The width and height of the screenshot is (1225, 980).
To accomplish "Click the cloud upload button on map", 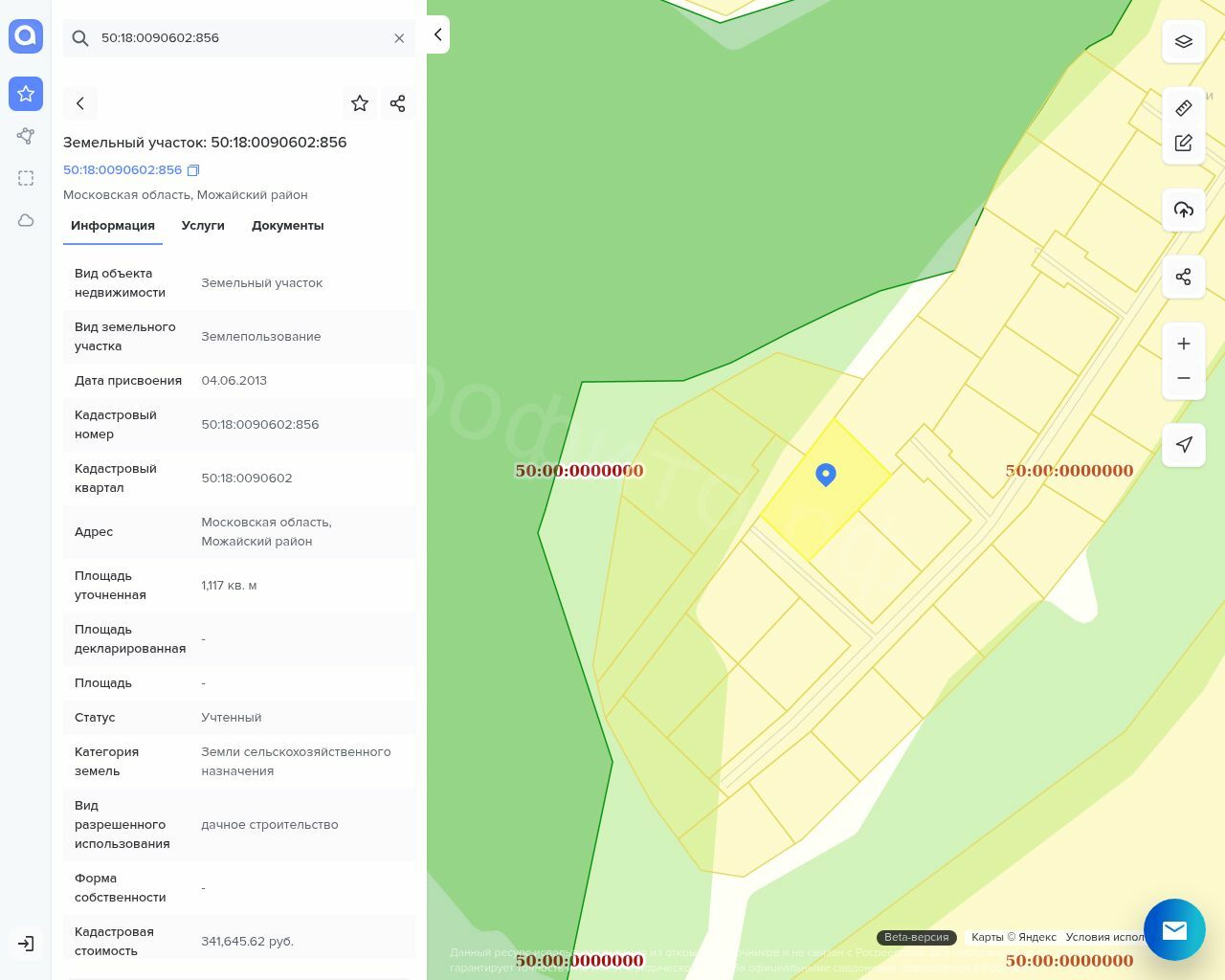I will [1183, 210].
